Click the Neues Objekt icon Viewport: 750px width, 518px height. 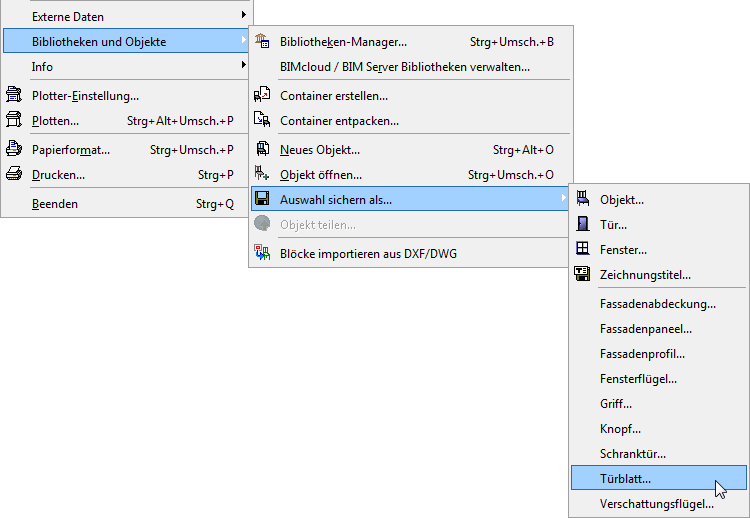click(263, 150)
